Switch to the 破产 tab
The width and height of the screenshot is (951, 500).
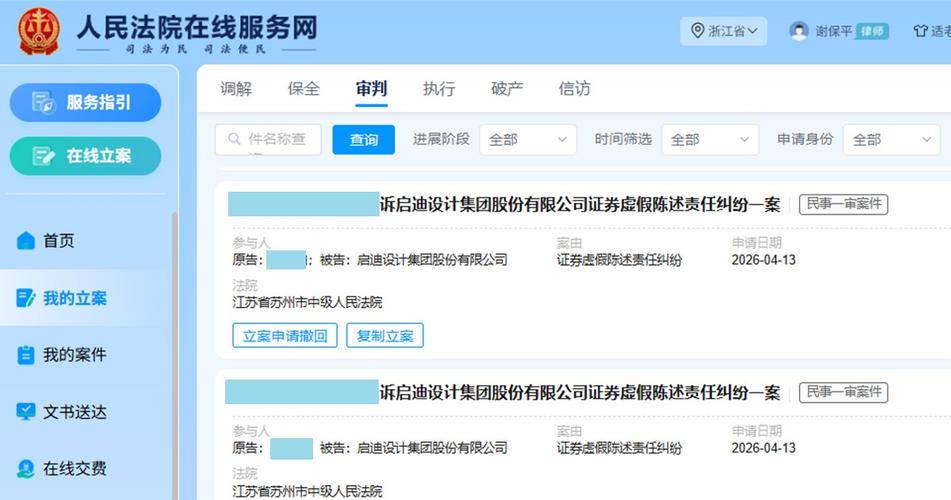507,89
